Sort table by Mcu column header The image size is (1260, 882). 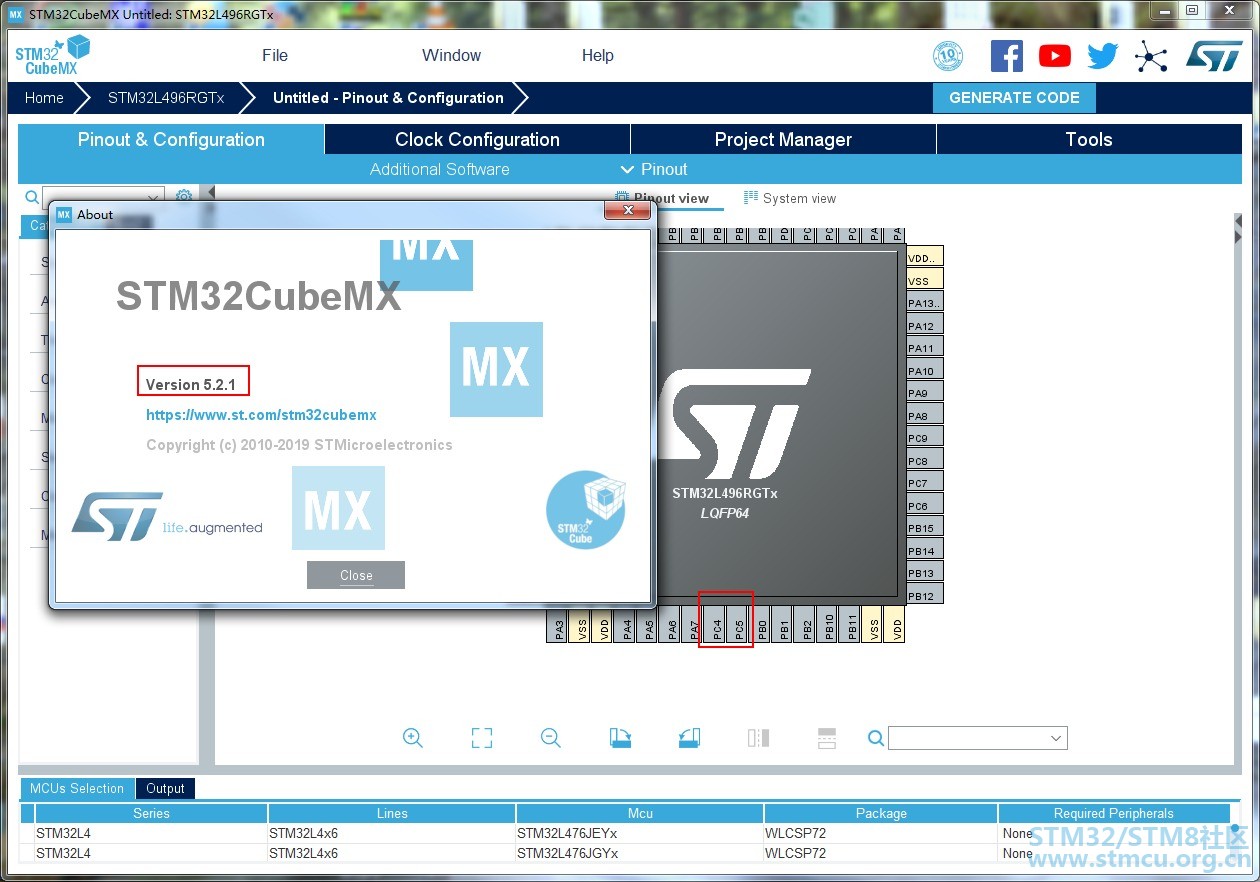coord(640,813)
